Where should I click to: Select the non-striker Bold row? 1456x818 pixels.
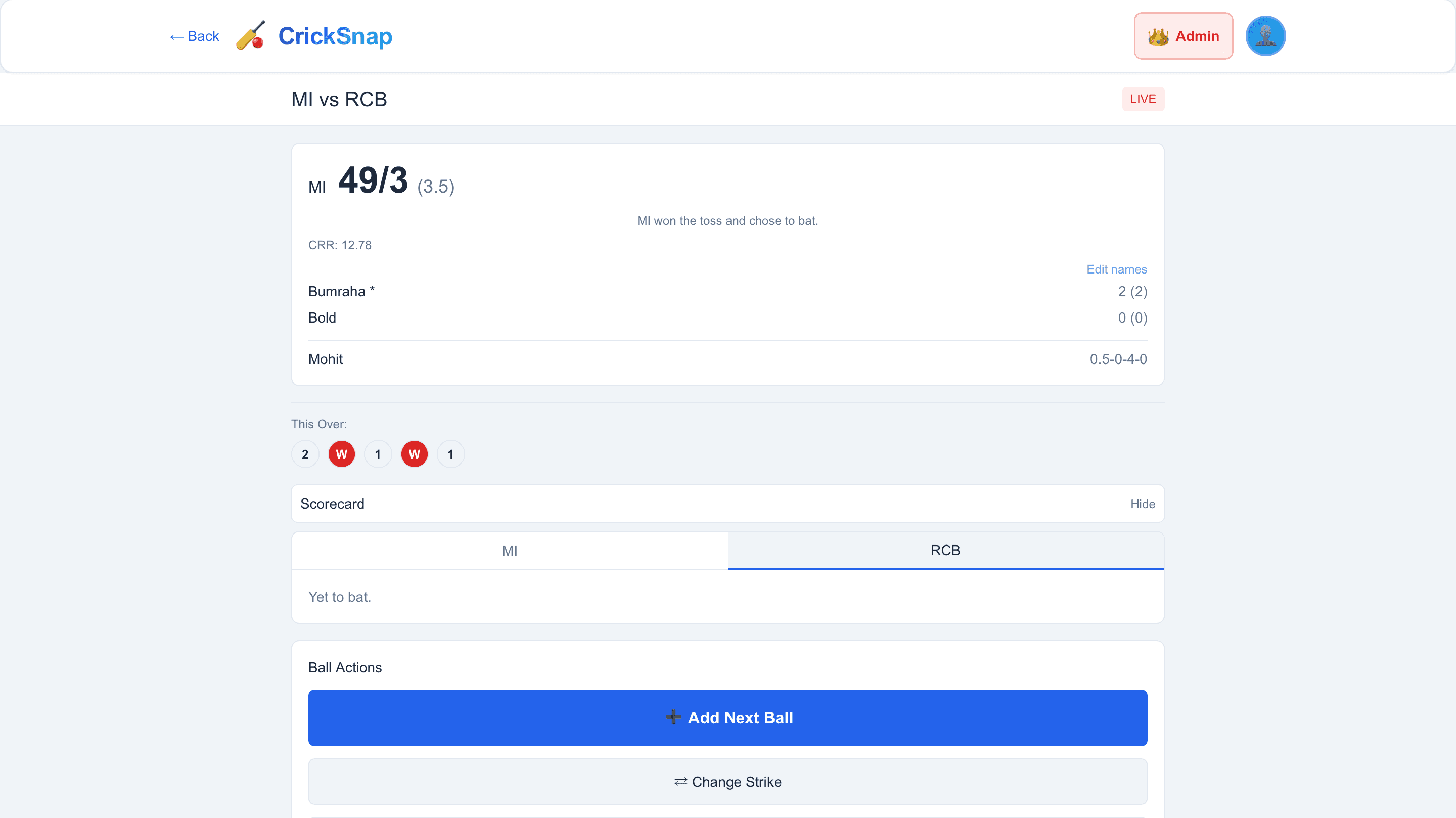pos(727,317)
